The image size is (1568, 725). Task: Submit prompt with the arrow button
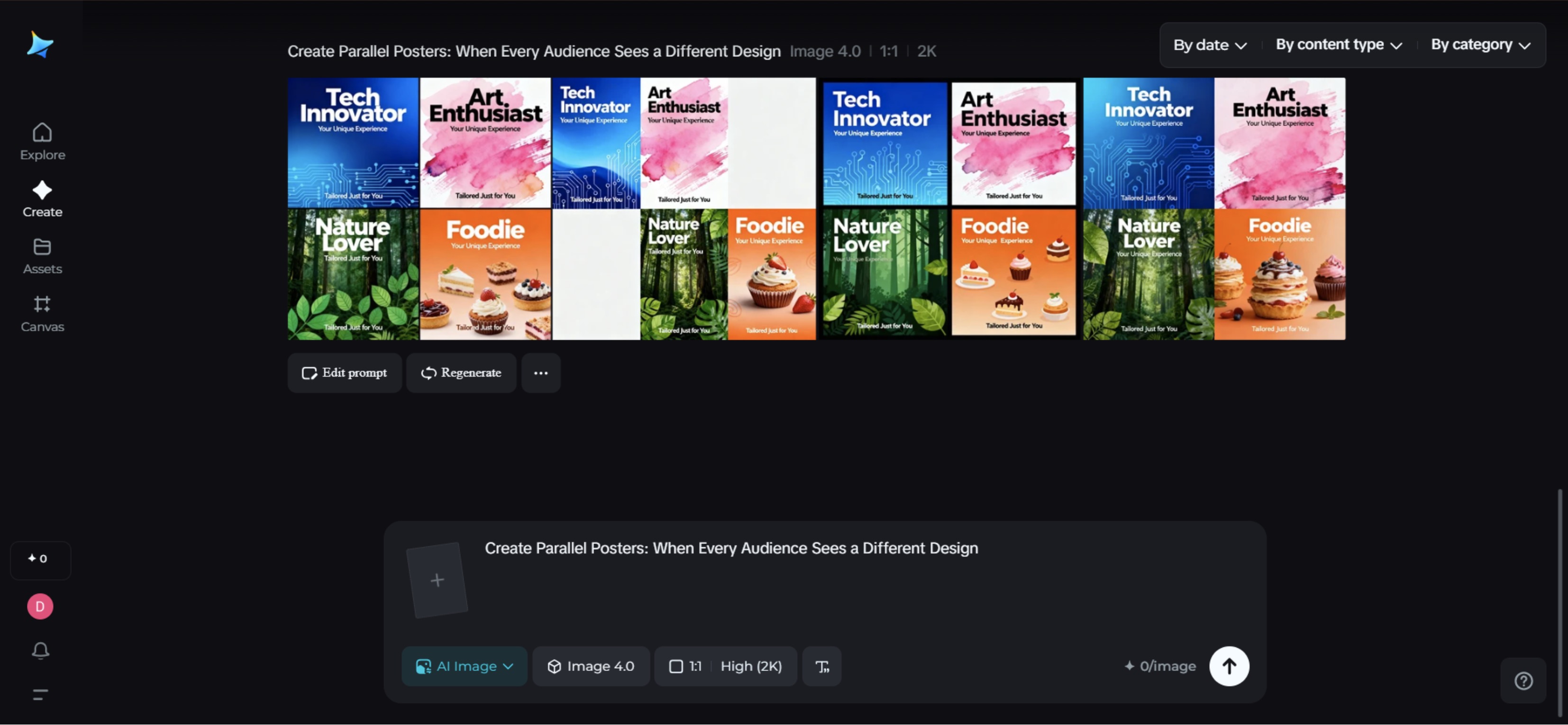(1228, 666)
